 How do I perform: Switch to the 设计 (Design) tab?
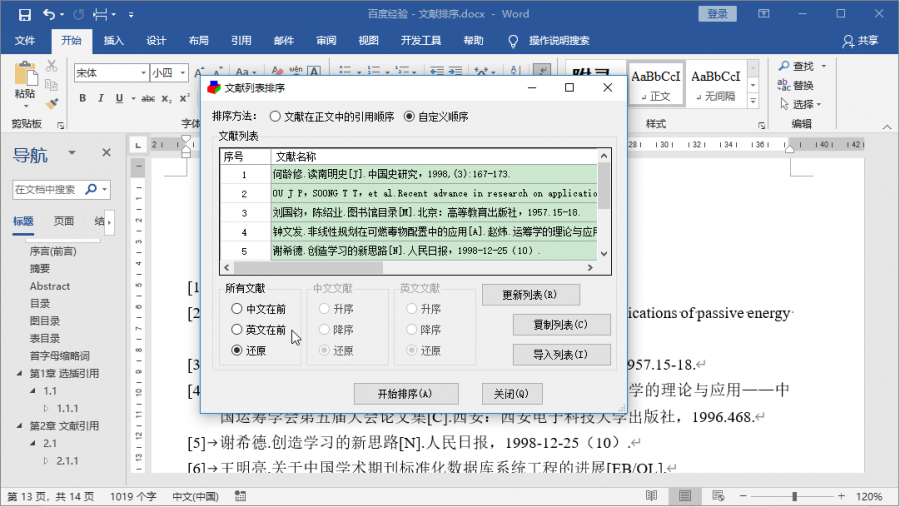pyautogui.click(x=156, y=41)
